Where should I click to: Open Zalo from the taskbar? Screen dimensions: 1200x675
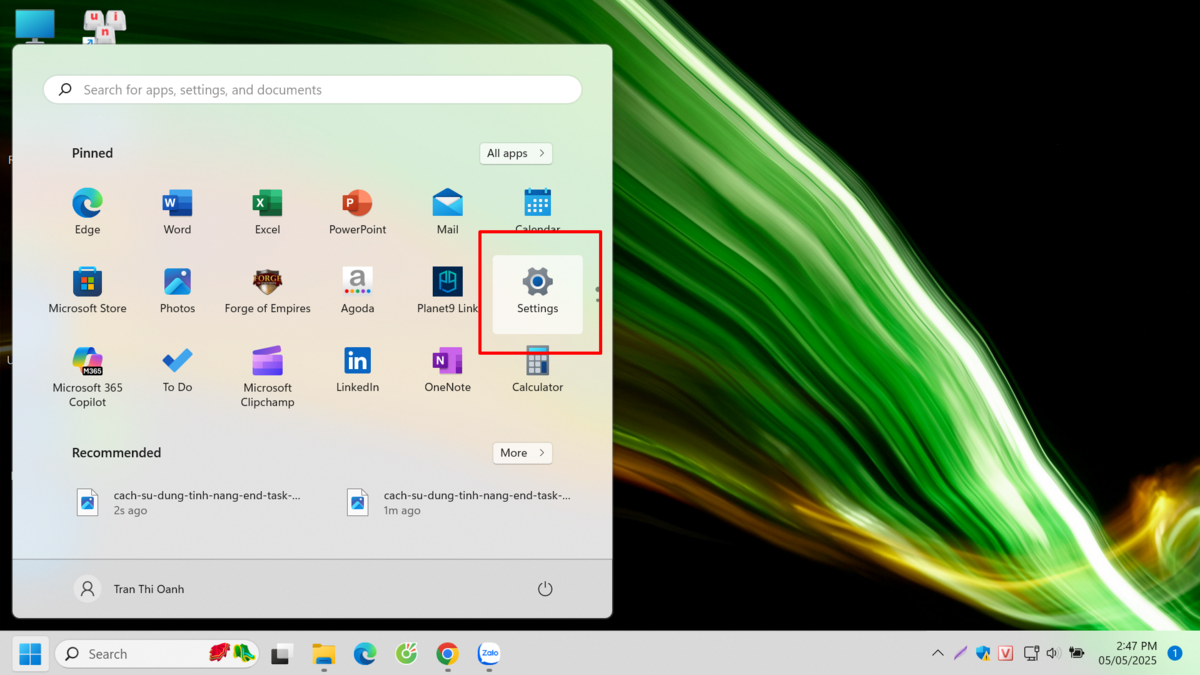[489, 654]
